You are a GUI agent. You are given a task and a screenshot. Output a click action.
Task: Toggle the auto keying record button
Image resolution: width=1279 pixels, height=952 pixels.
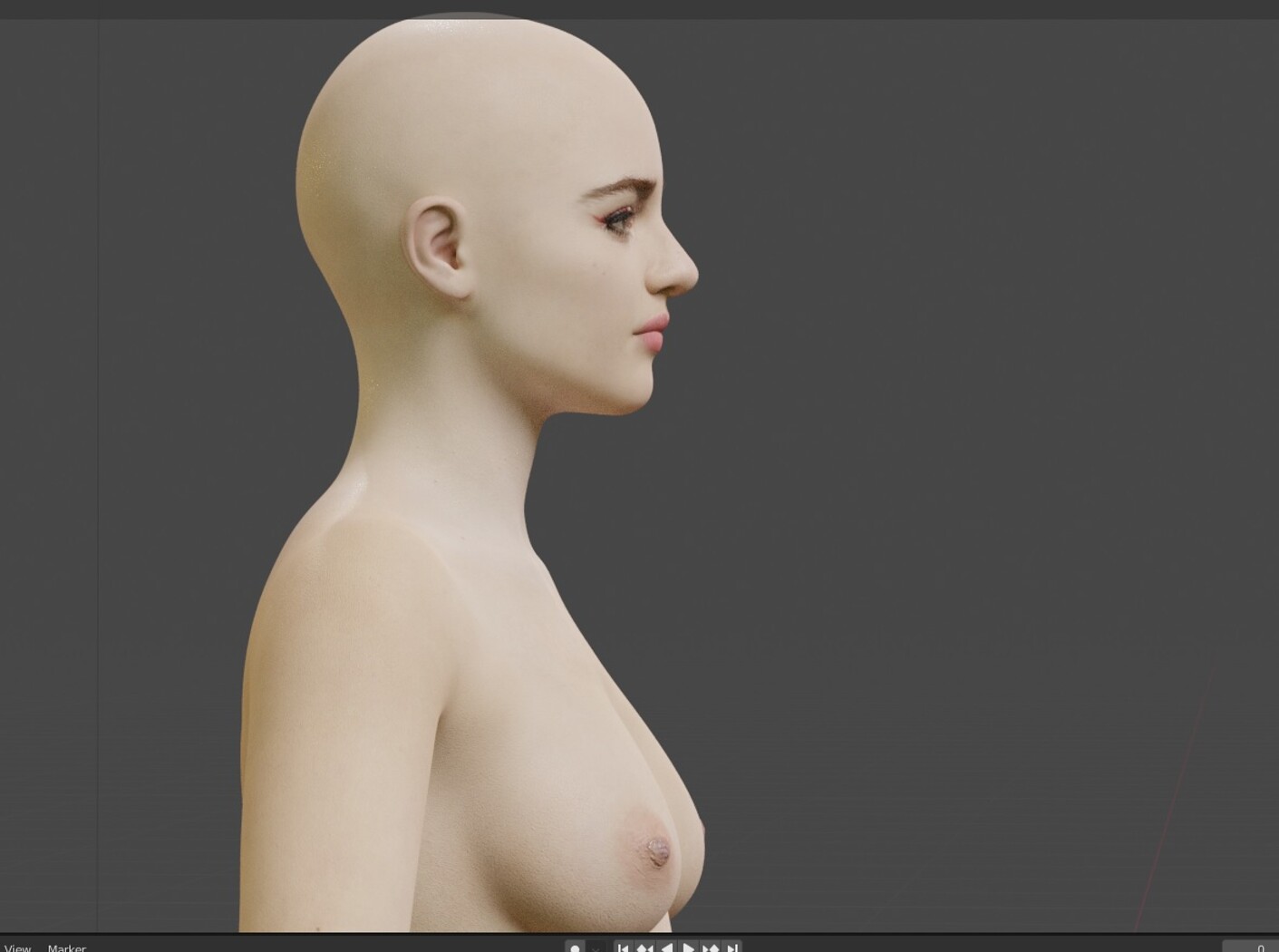tap(575, 947)
